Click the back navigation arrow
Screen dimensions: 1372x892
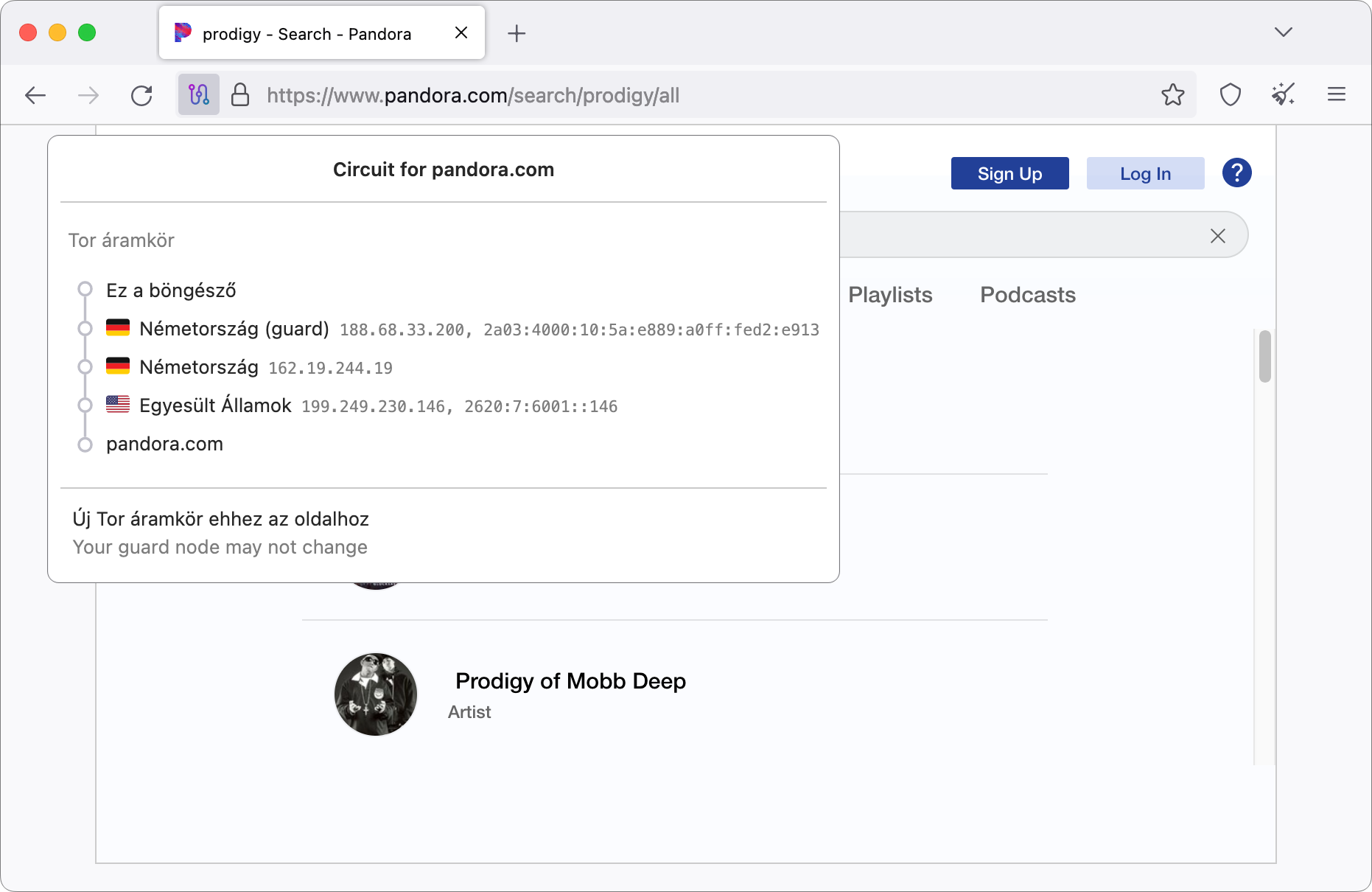(x=35, y=95)
